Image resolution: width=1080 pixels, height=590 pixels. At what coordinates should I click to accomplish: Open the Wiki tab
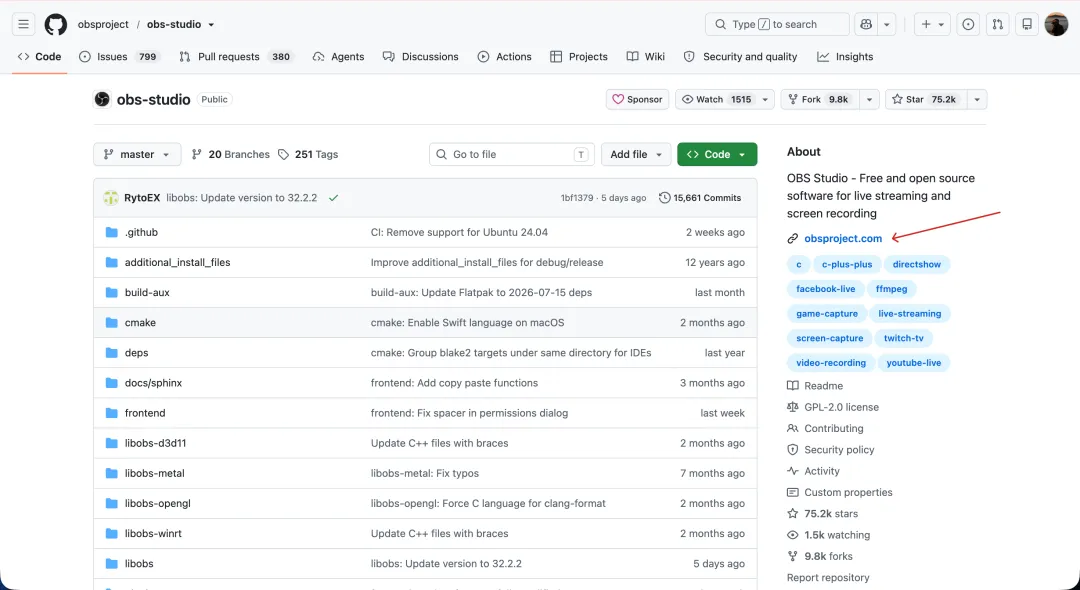645,56
